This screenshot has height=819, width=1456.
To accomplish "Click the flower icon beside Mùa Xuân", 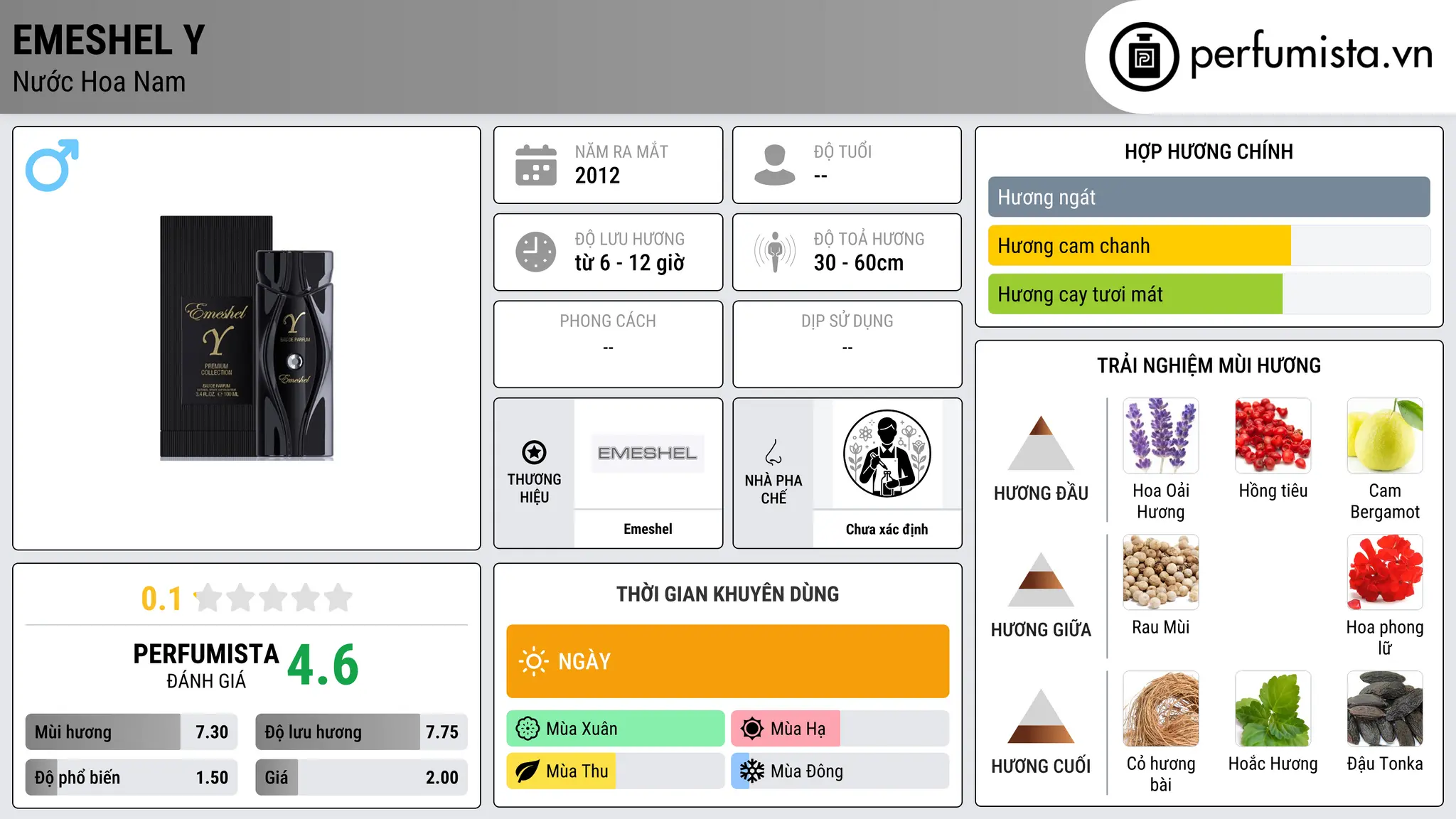I will [x=528, y=729].
